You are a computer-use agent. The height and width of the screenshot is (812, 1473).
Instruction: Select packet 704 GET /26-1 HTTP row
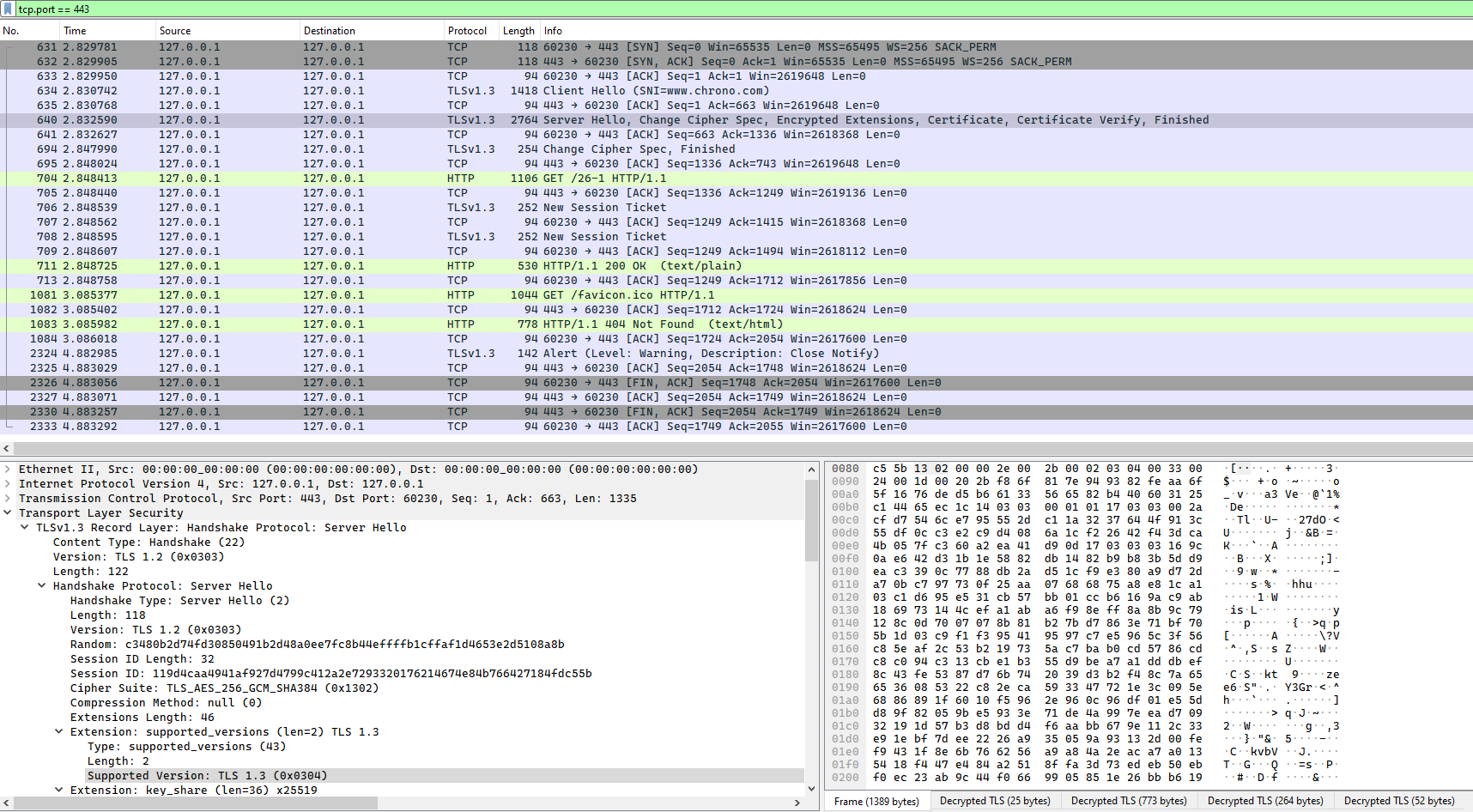[x=736, y=178]
